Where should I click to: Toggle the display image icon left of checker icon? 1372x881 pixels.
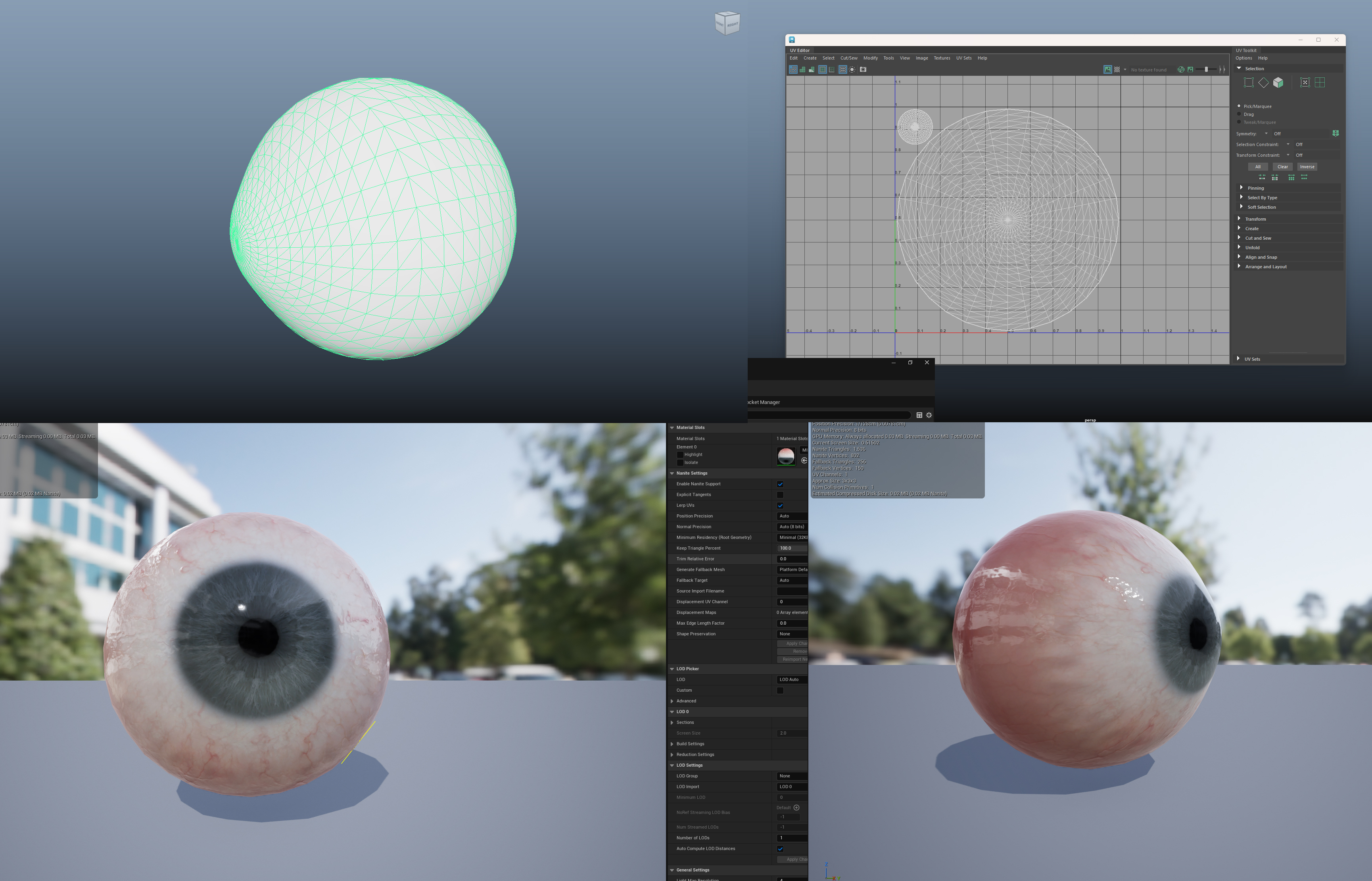(1107, 69)
